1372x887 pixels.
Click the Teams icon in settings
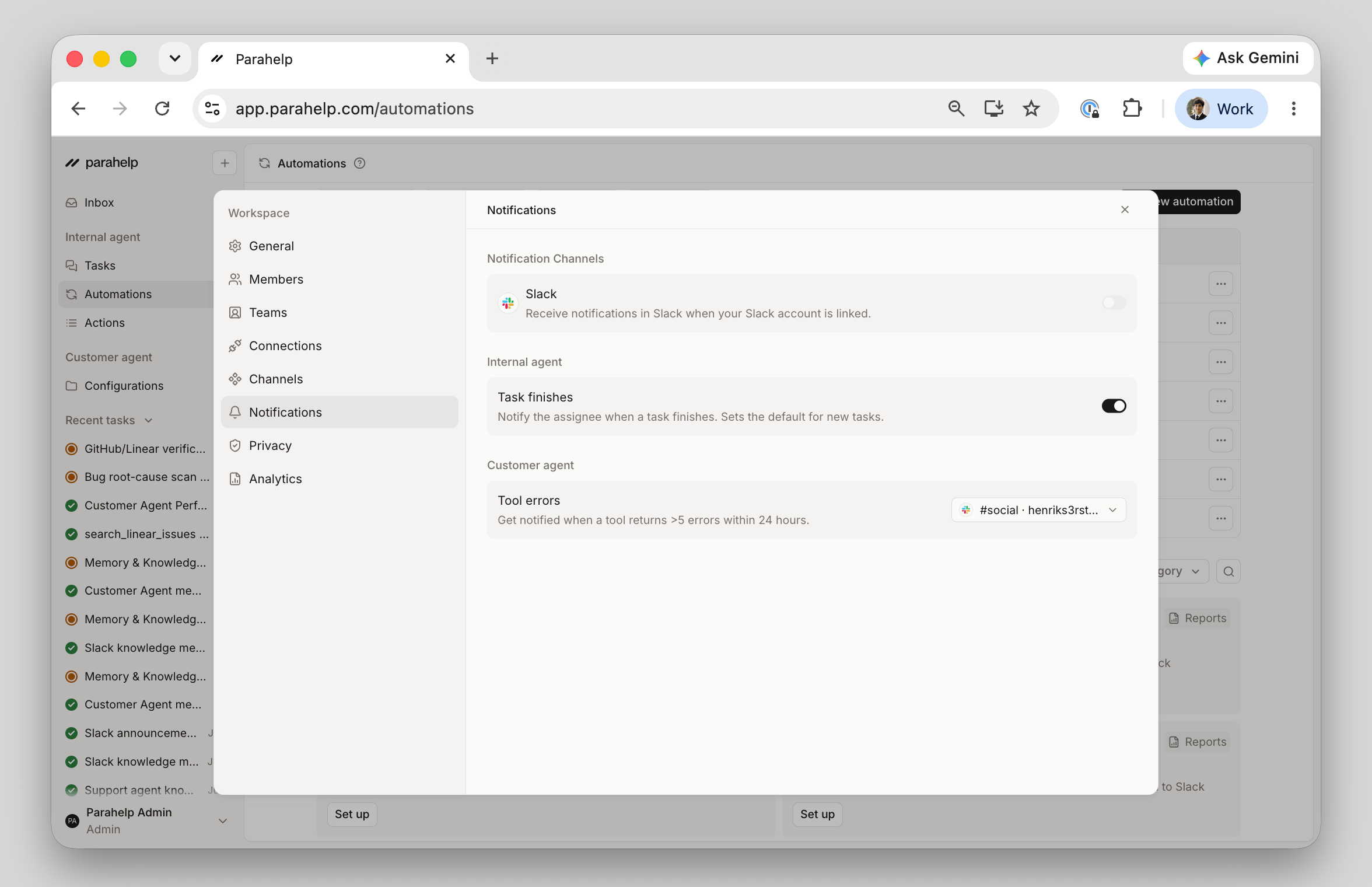click(x=235, y=313)
